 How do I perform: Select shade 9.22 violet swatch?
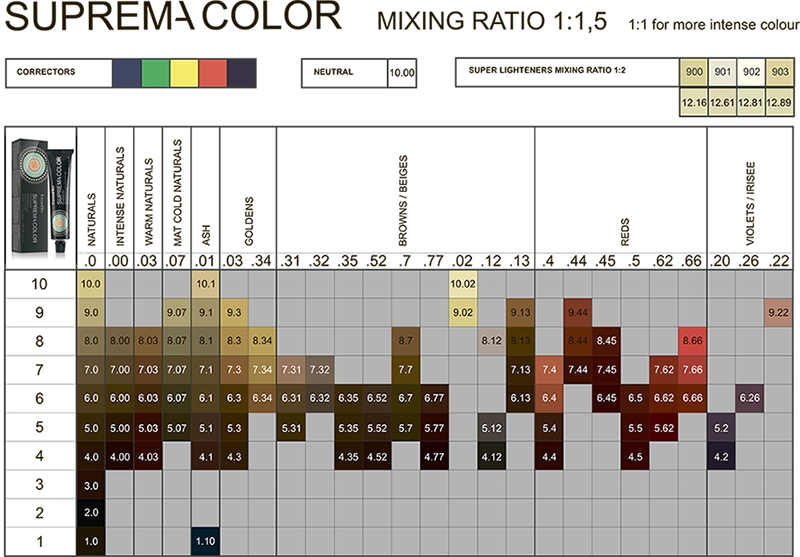click(x=779, y=313)
